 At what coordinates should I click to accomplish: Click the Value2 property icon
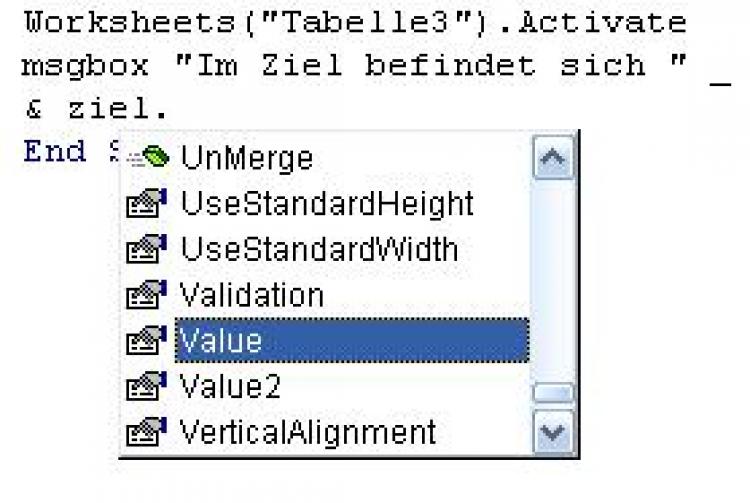[149, 388]
